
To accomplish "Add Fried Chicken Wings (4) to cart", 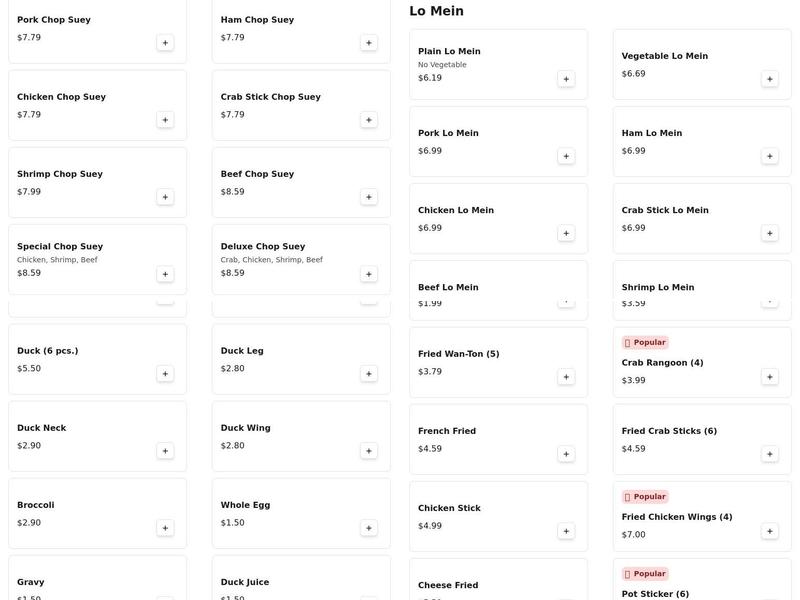I will (x=769, y=531).
